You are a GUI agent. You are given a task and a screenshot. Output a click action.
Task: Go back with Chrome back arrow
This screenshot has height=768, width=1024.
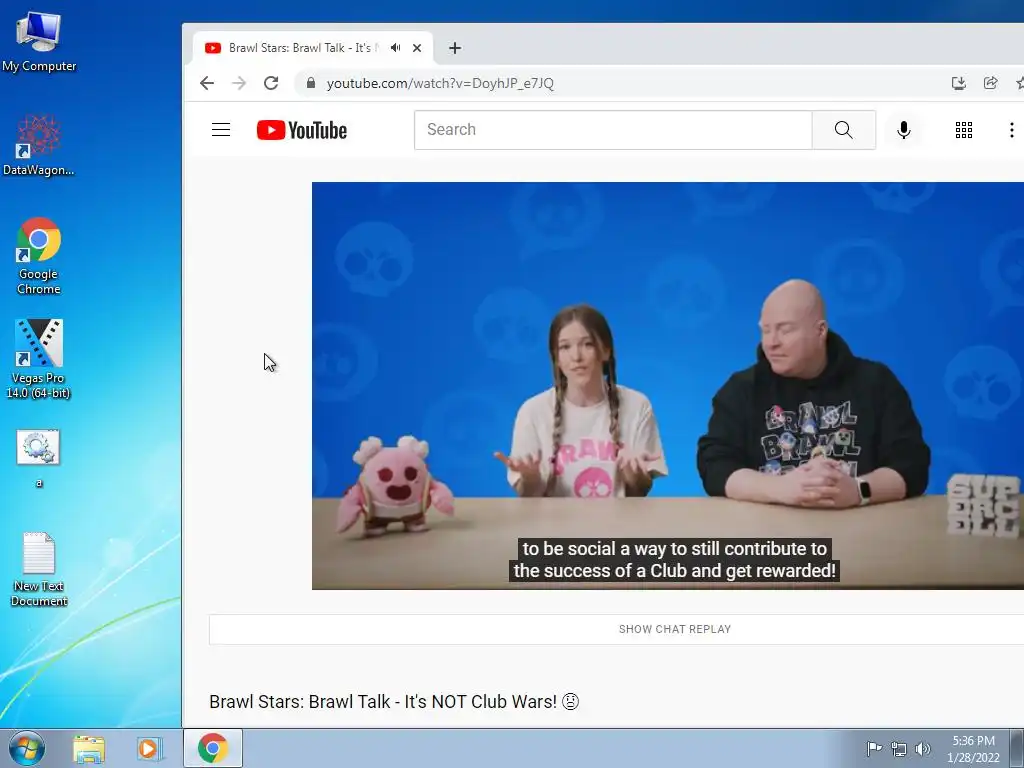[207, 83]
